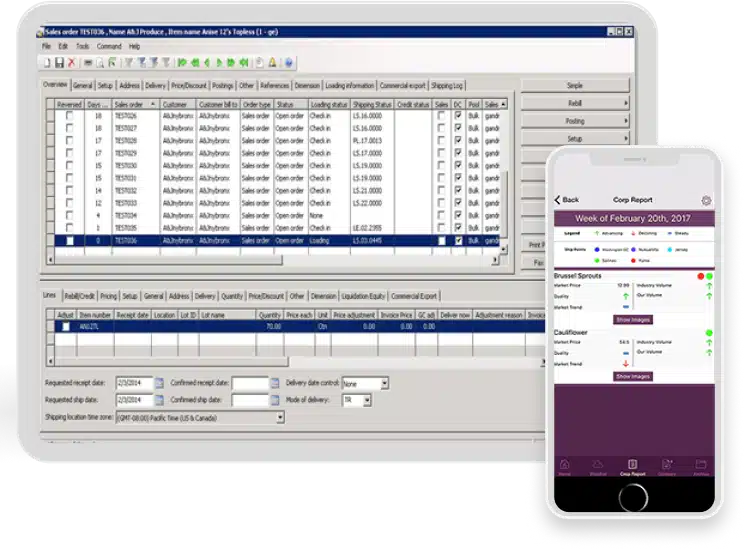The width and height of the screenshot is (745, 550).
Task: Open the Delivery date control dropdown
Action: point(385,383)
